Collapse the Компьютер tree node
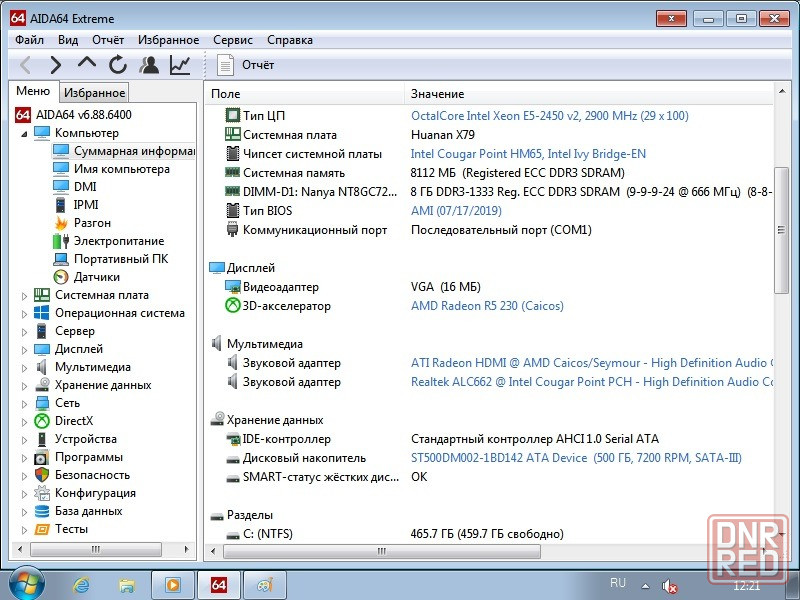This screenshot has height=600, width=800. click(24, 134)
